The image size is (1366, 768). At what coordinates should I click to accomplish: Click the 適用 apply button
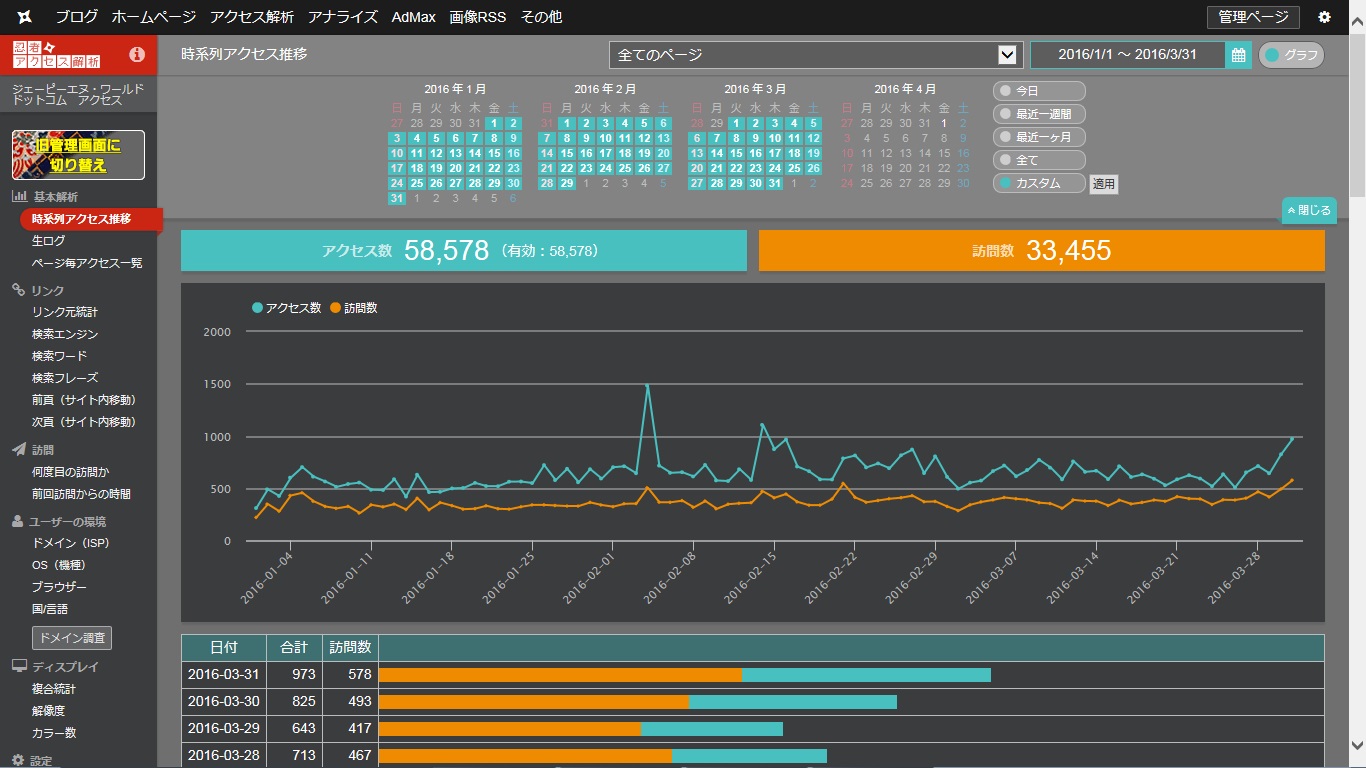click(x=1104, y=184)
